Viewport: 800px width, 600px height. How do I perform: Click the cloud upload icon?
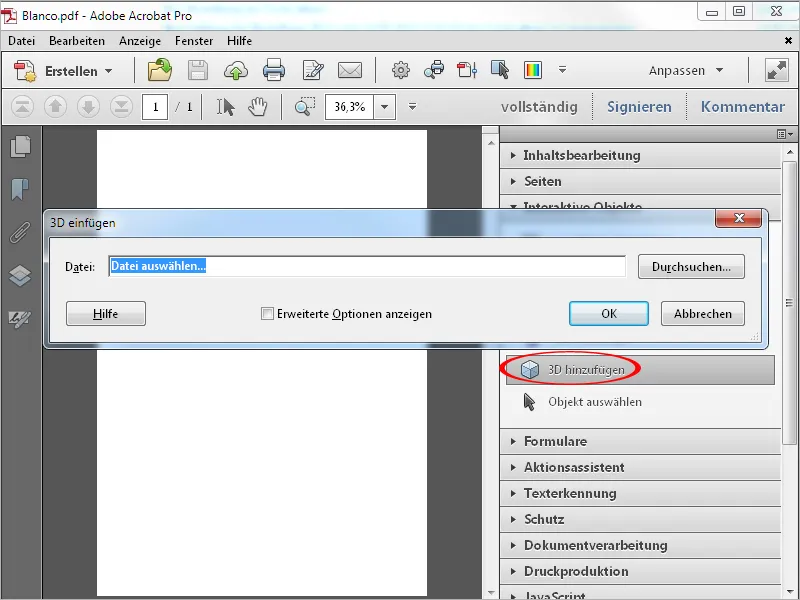coord(236,70)
